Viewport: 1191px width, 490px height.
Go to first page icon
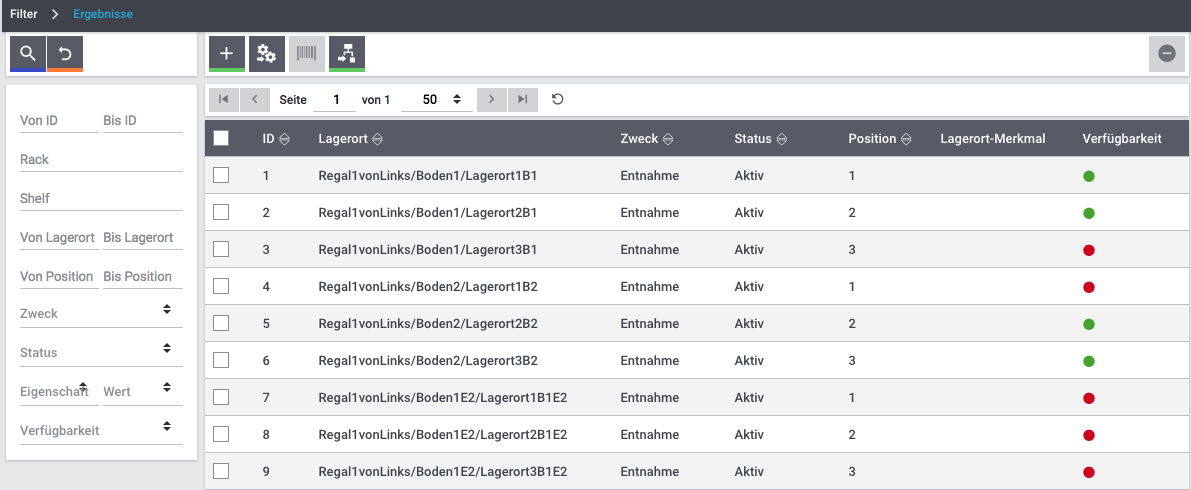pyautogui.click(x=223, y=100)
